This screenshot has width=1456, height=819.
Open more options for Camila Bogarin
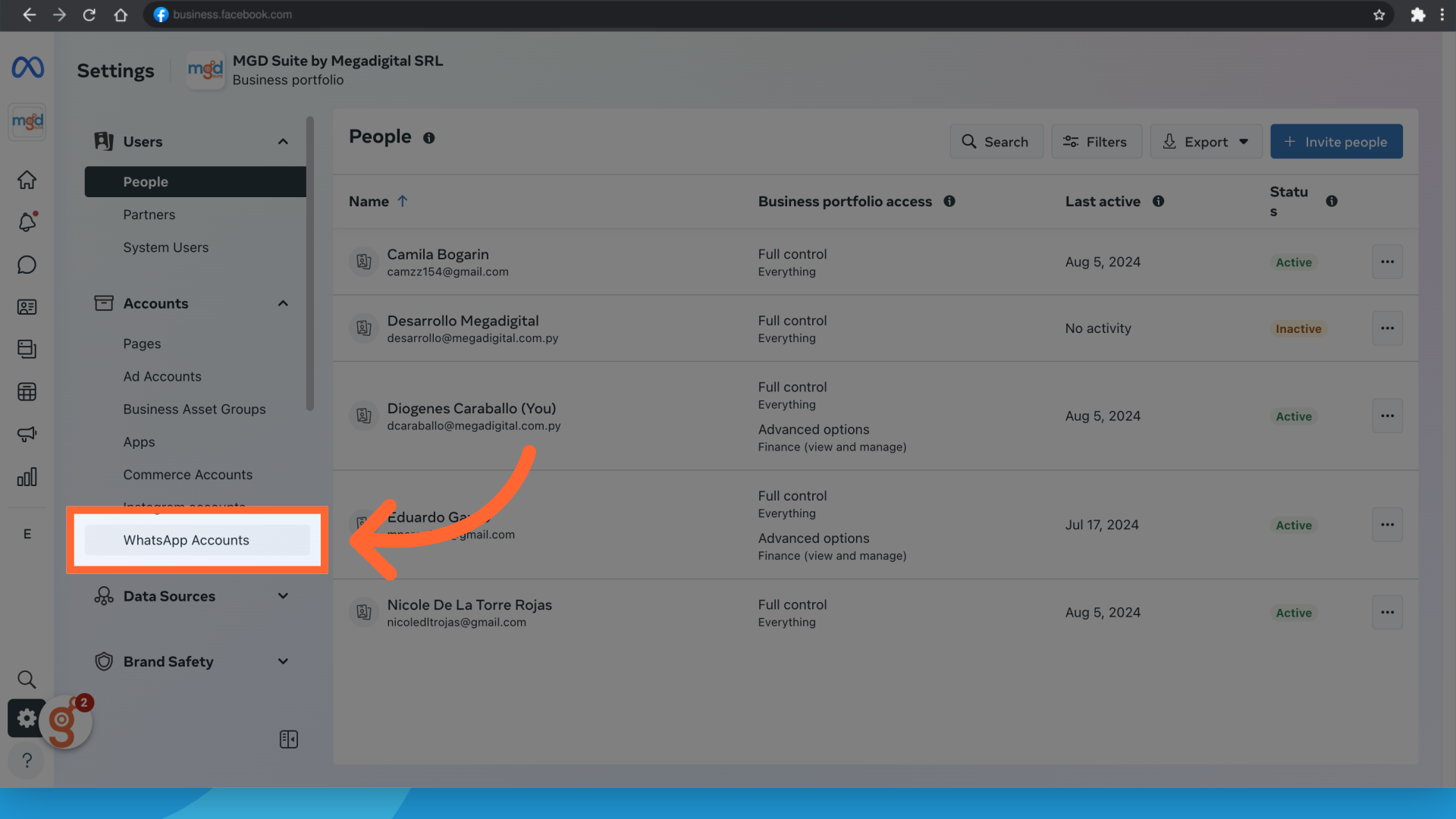pos(1387,262)
